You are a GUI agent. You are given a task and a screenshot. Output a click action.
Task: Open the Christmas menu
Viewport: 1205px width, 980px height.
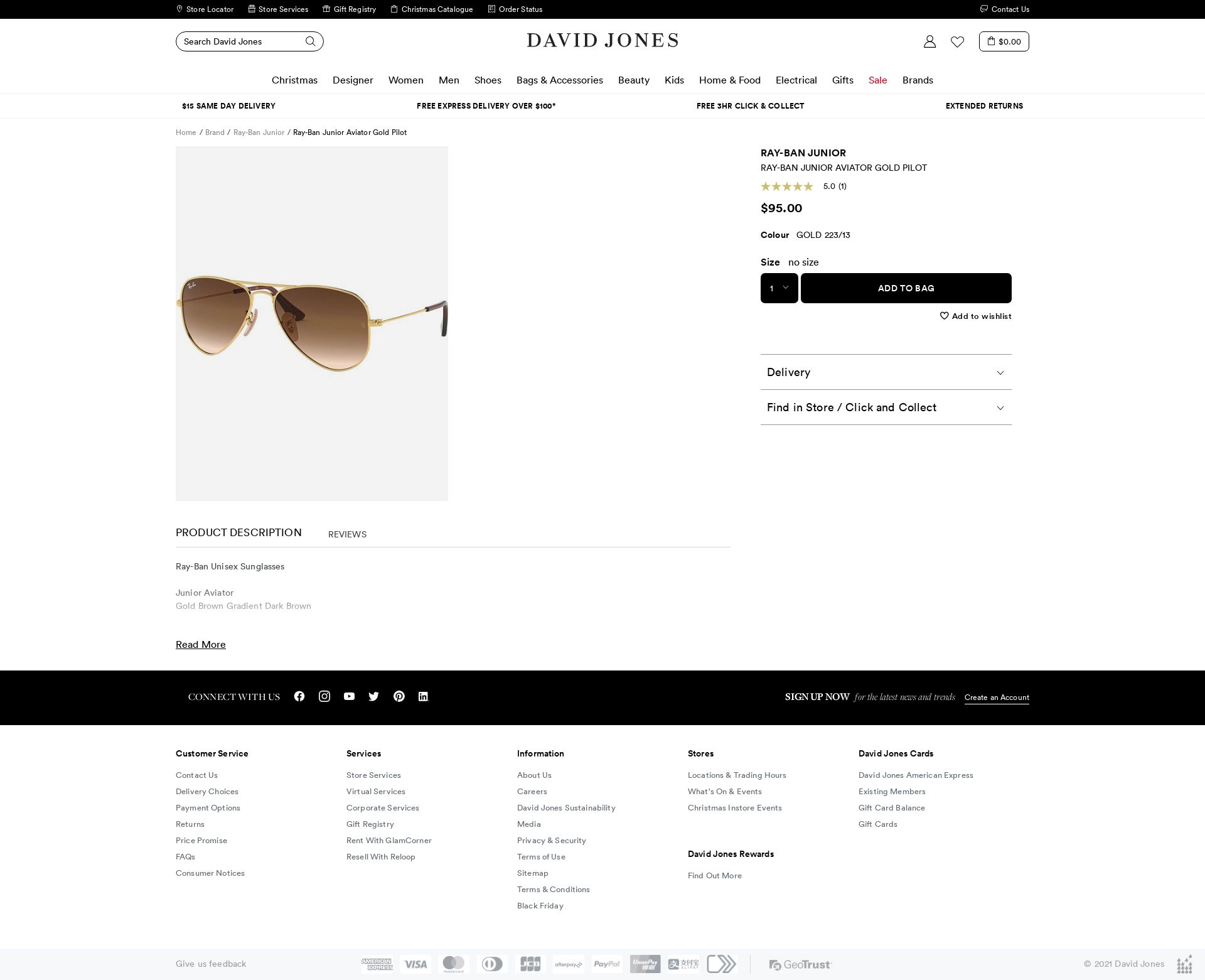coord(294,80)
